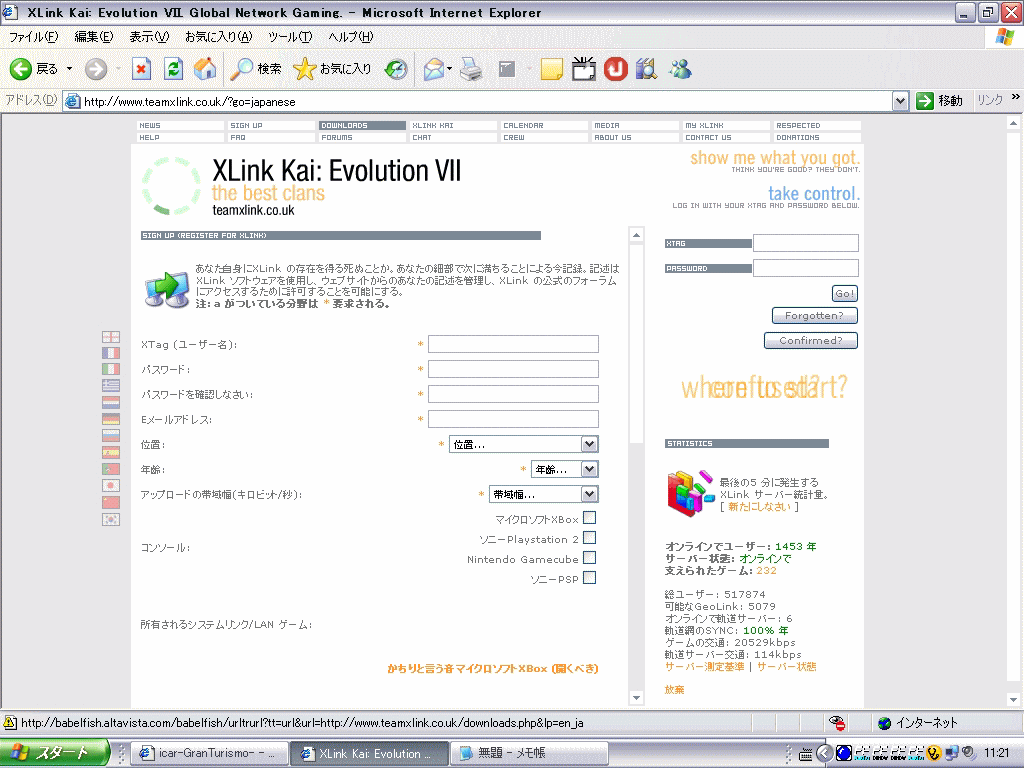Screen dimensions: 1024x768
Task: Select the Korean flag language icon
Action: (111, 520)
